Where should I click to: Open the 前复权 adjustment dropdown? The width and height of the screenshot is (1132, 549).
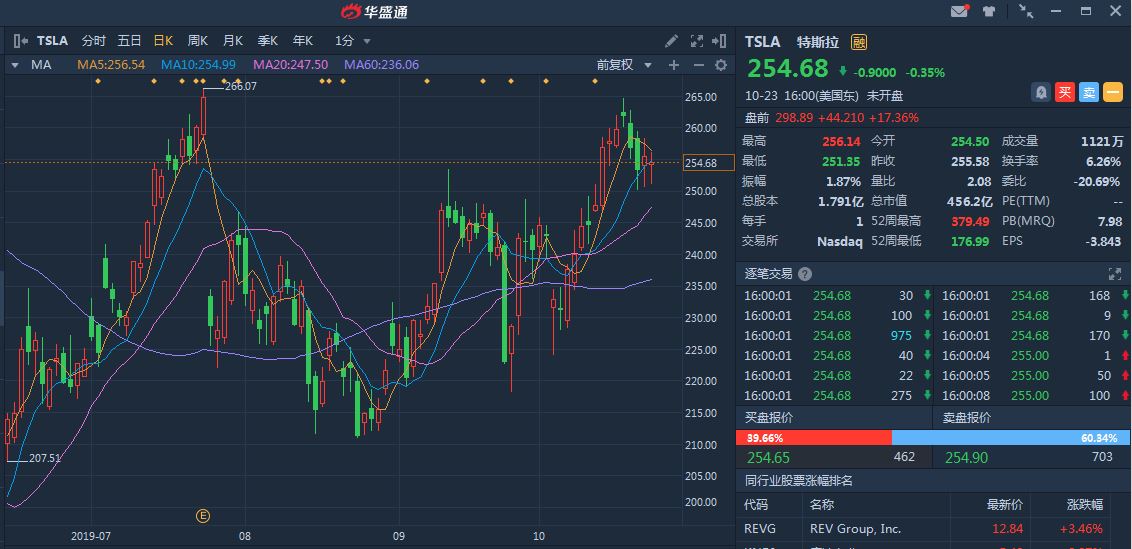click(x=623, y=65)
